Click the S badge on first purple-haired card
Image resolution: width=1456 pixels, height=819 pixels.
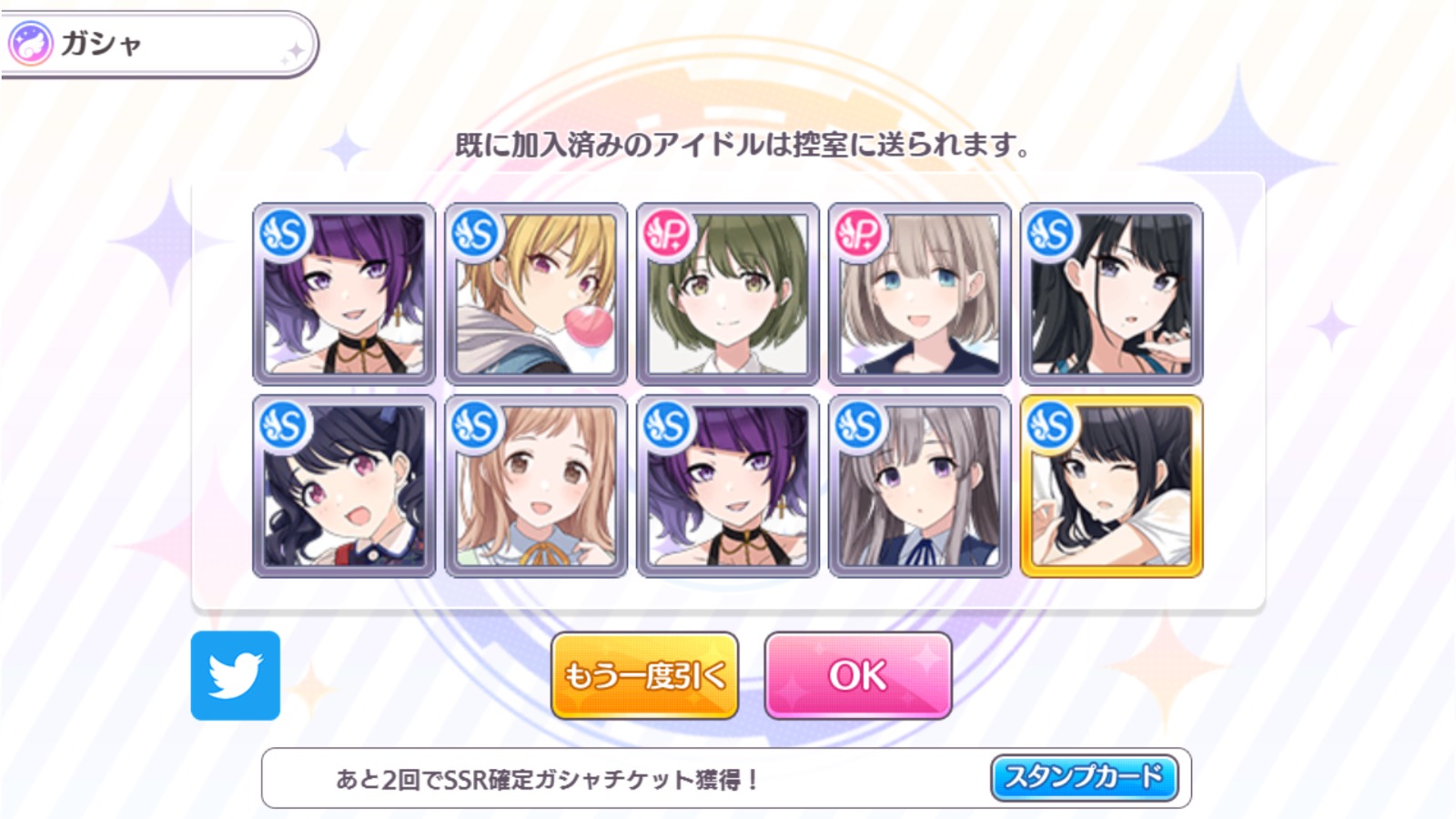[x=284, y=235]
